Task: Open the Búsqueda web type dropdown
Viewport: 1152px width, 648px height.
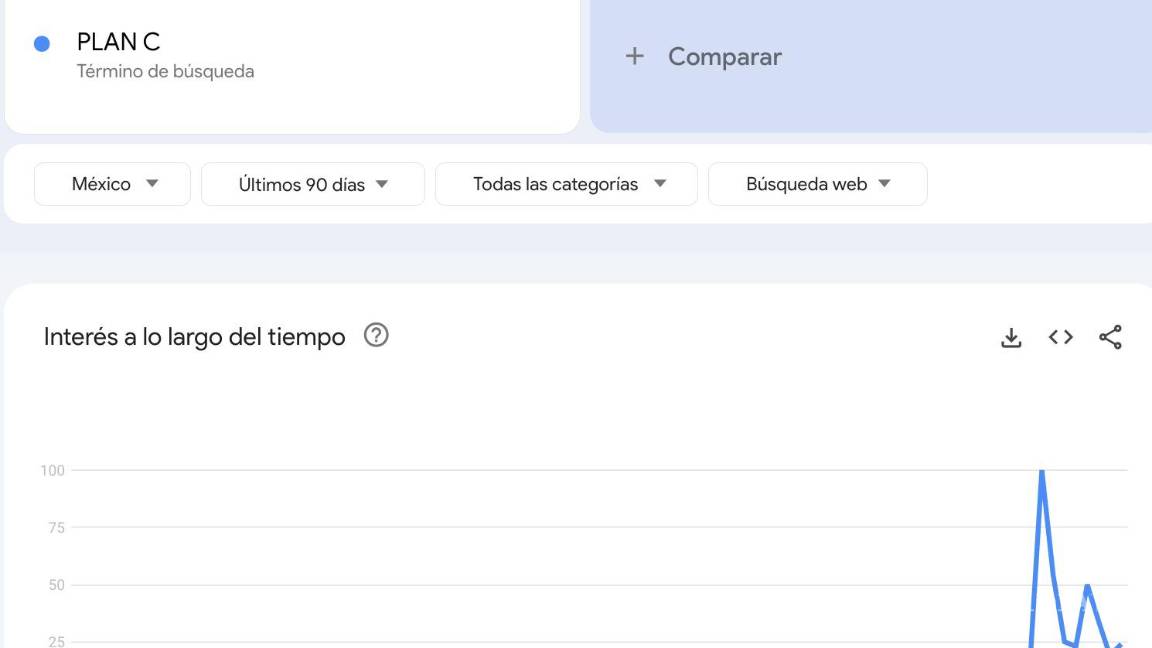Action: tap(816, 183)
